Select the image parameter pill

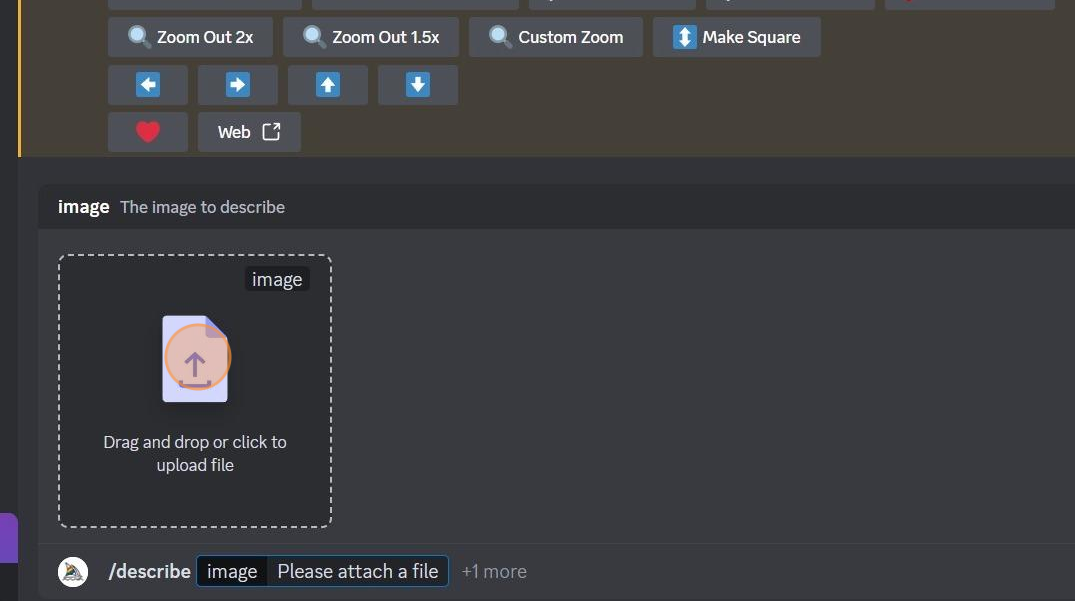click(231, 571)
